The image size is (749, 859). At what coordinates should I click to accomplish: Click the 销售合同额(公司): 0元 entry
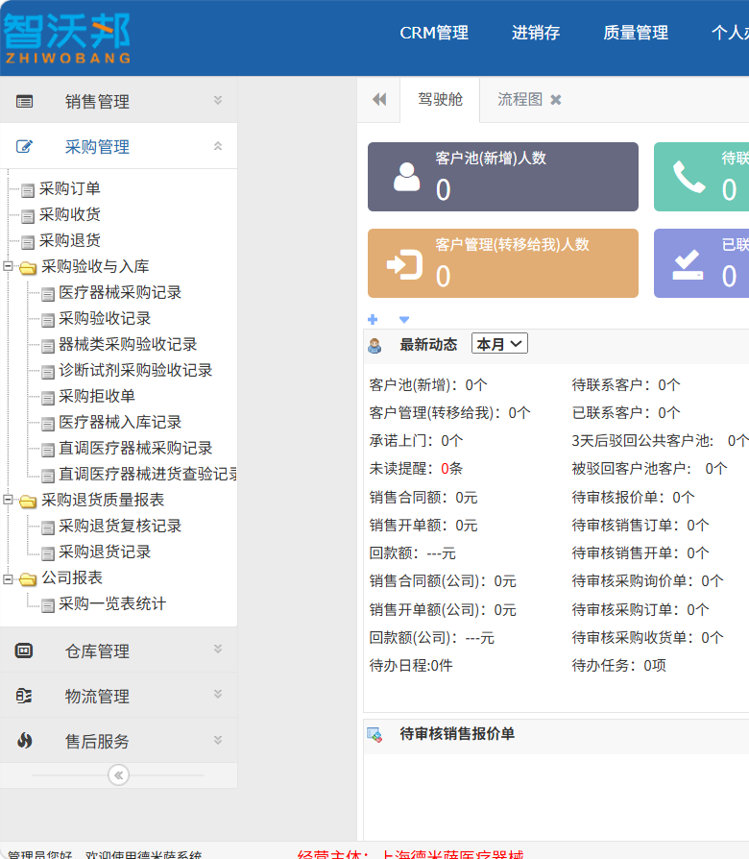(443, 581)
